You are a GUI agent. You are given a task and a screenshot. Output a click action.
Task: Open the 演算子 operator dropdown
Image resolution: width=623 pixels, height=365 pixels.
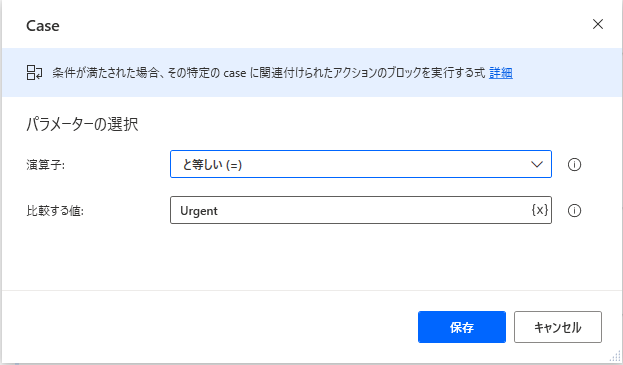361,164
